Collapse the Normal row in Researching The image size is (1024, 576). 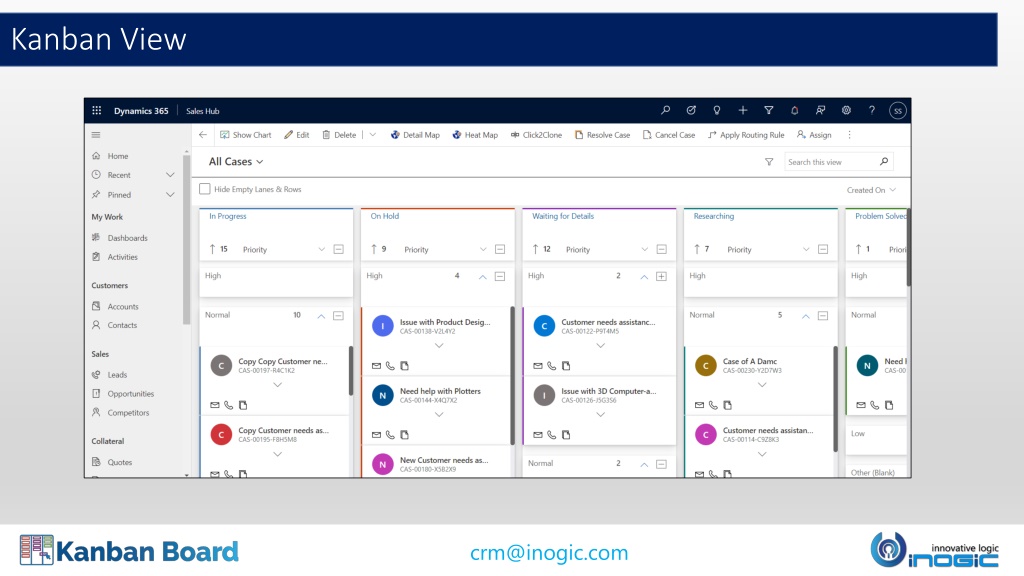(x=823, y=315)
